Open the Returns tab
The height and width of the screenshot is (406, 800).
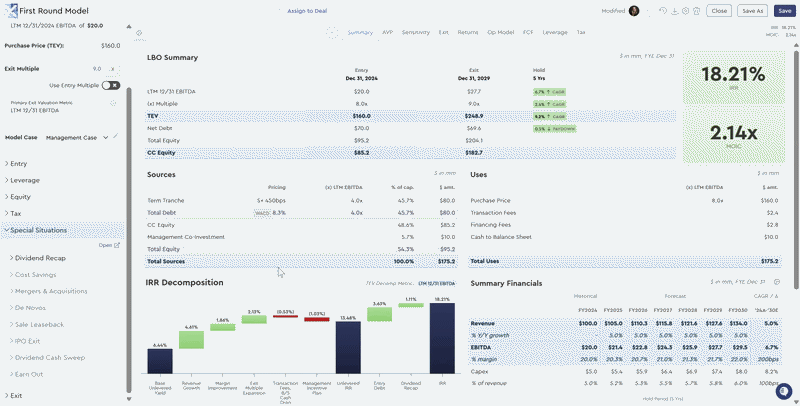click(x=468, y=32)
